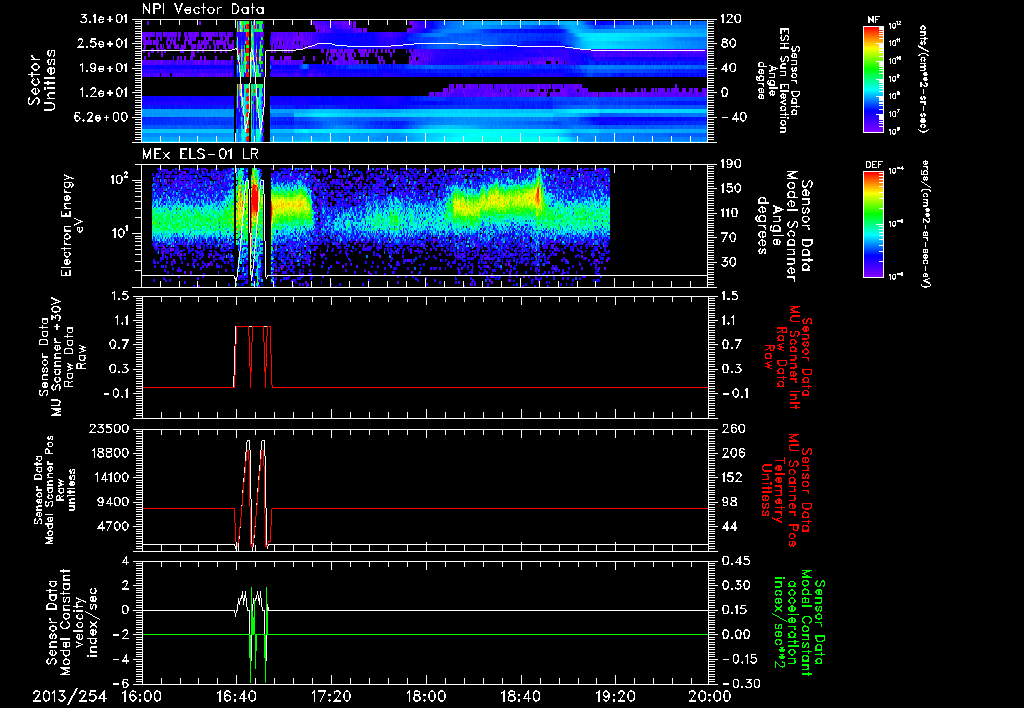Click the 1.2e+01 sector tick value
Viewport: 1024px width, 708px height.
coord(106,92)
